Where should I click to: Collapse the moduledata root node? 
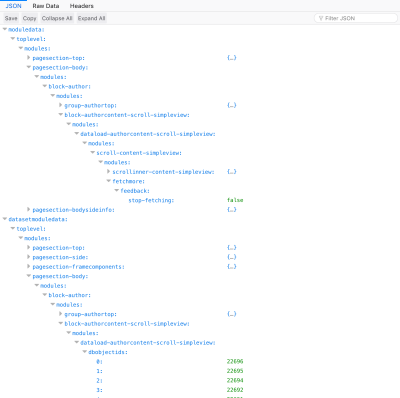(x=5, y=29)
